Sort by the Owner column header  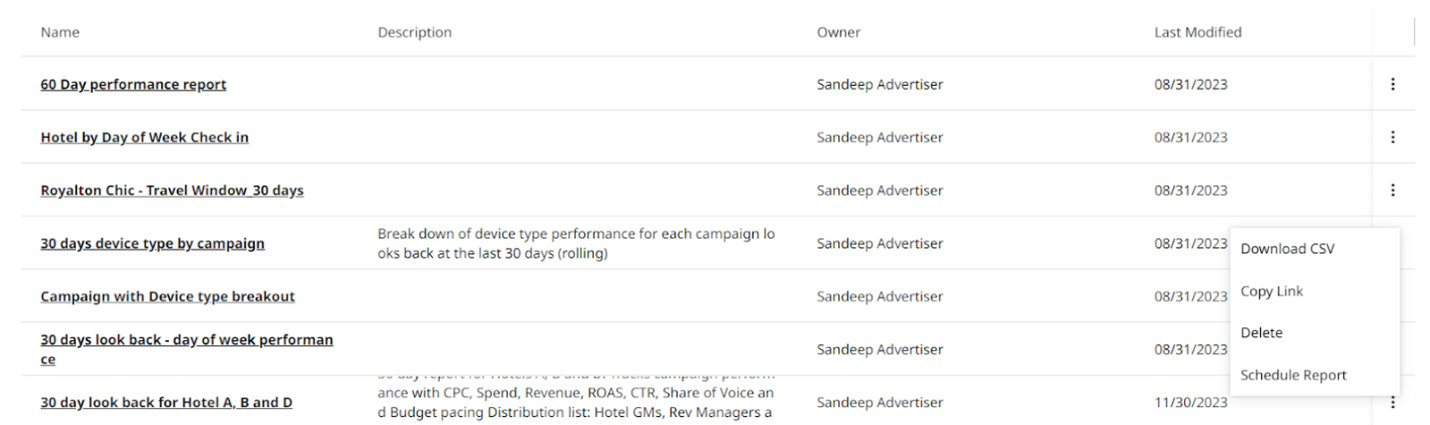point(838,32)
